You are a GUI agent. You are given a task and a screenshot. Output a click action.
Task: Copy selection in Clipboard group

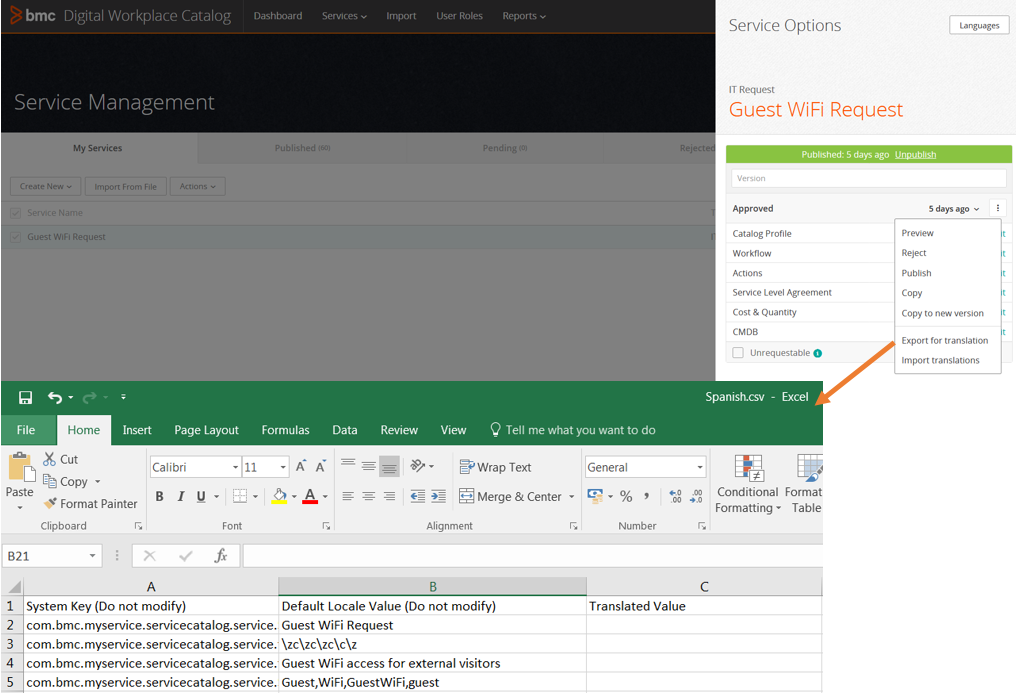point(65,481)
